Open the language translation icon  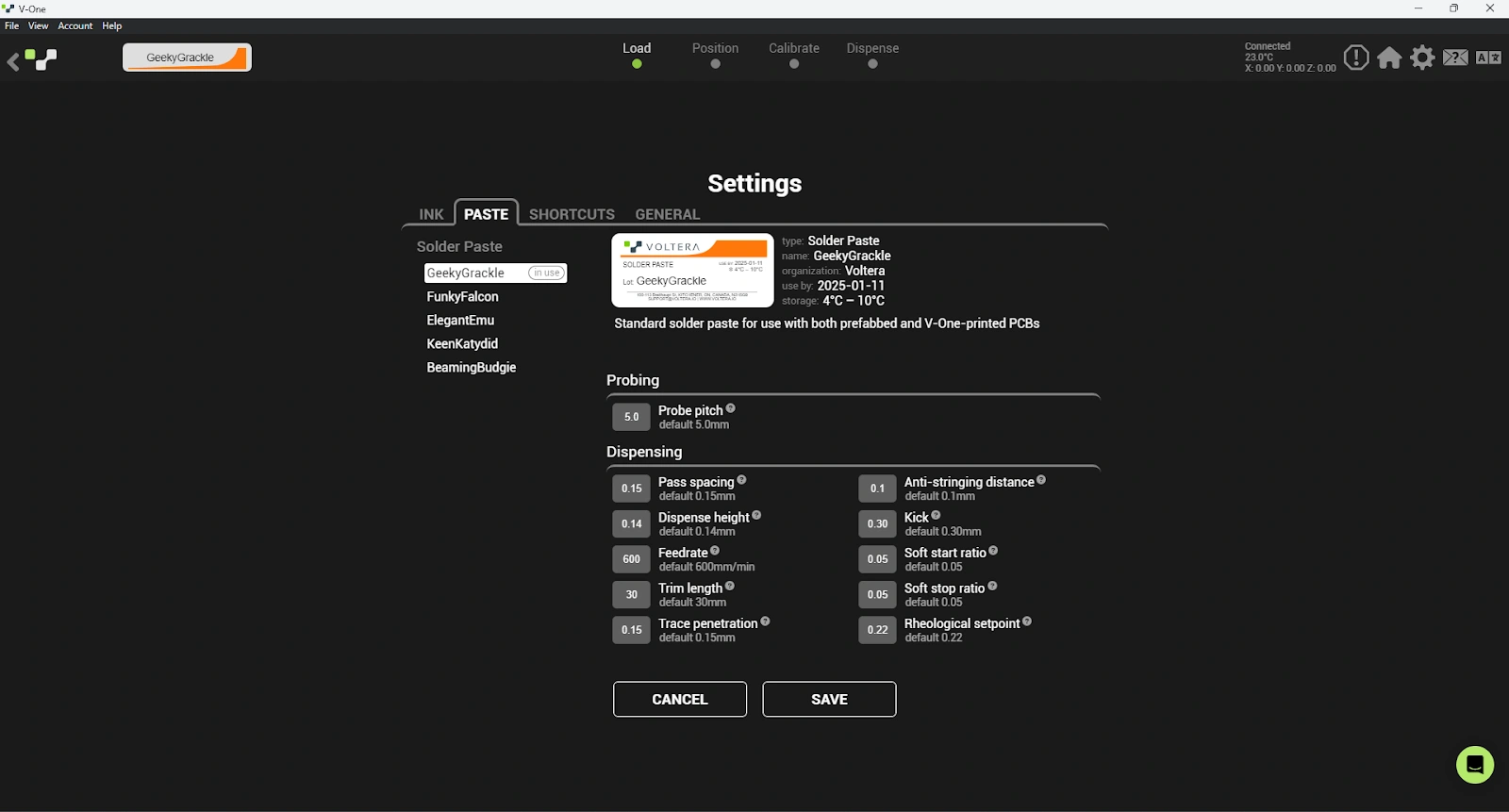(x=1488, y=58)
